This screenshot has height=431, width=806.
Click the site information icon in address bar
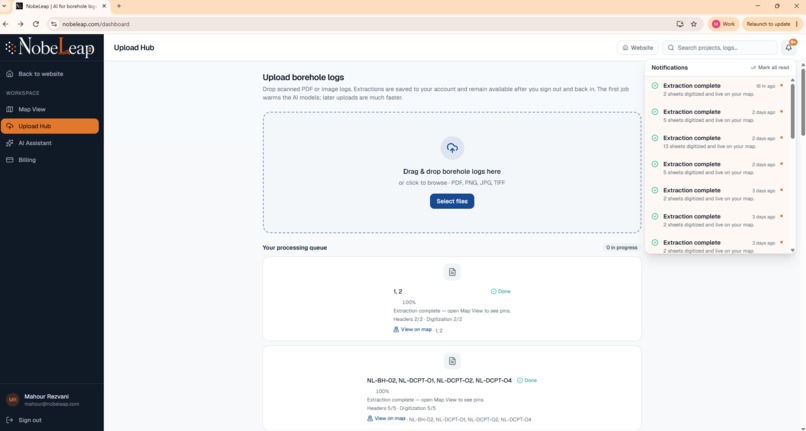click(54, 24)
